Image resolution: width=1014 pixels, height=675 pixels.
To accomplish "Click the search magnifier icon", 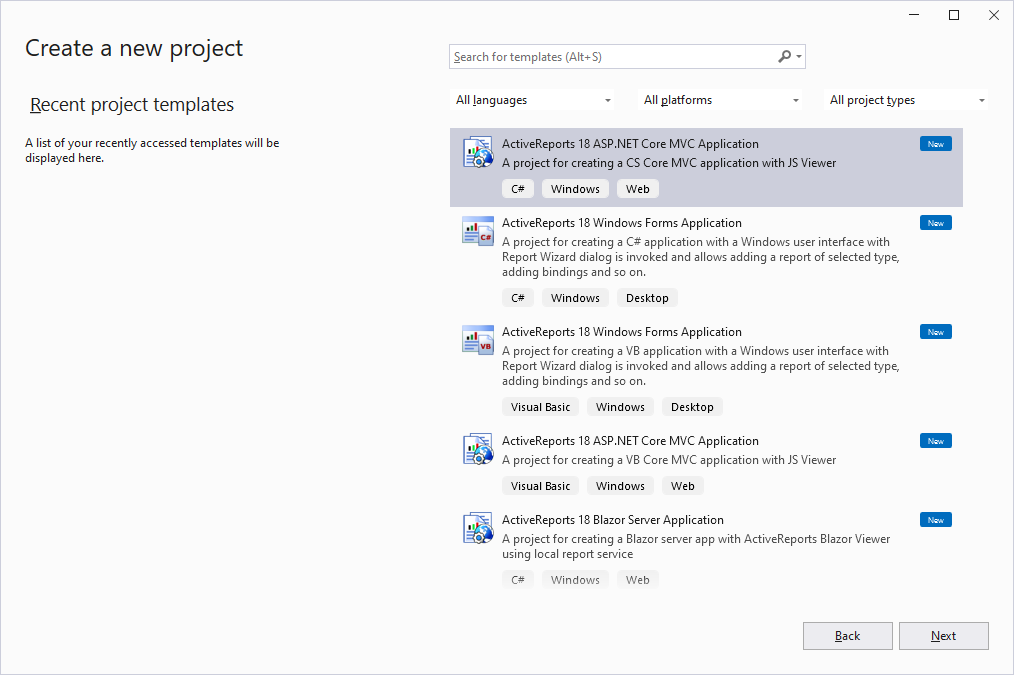I will coord(784,57).
